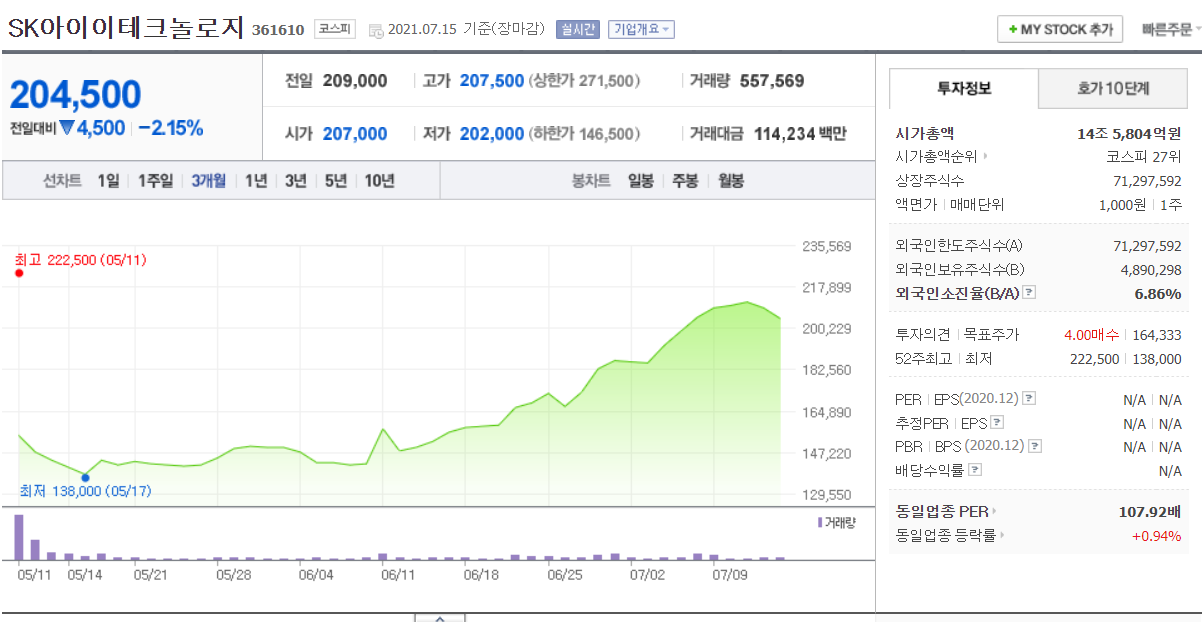
Task: Click the MY STOCK 추가 button
Action: click(1060, 29)
